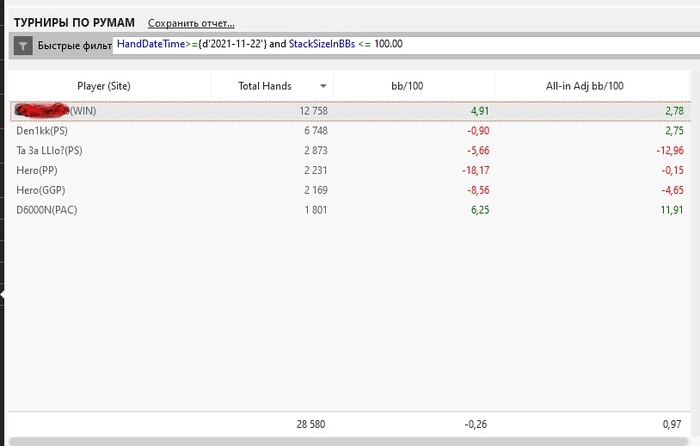Click the 2,75 All-in Adj value
This screenshot has height=446, width=700.
(674, 131)
